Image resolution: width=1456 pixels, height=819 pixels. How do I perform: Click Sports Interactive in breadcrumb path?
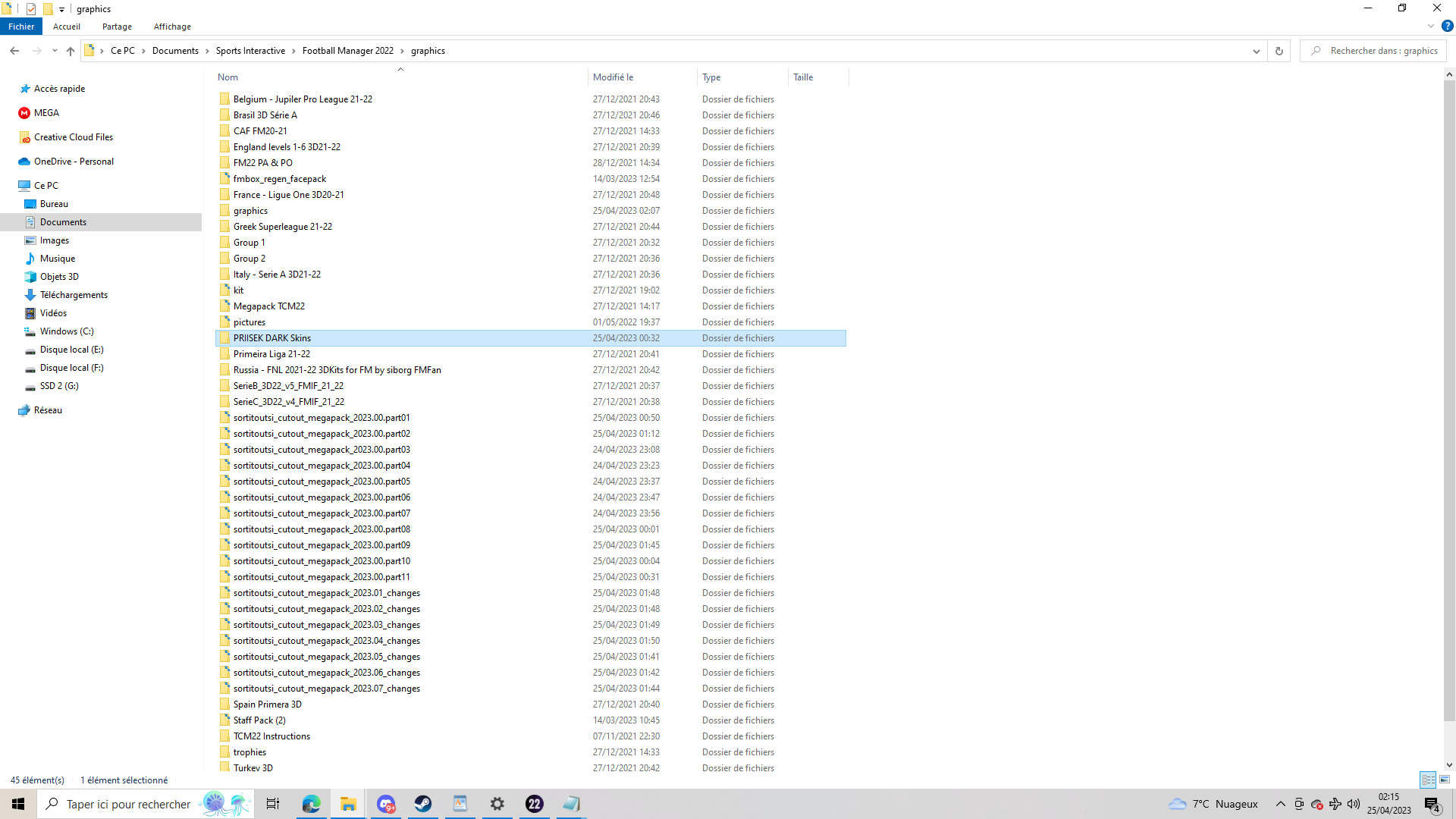(x=250, y=51)
